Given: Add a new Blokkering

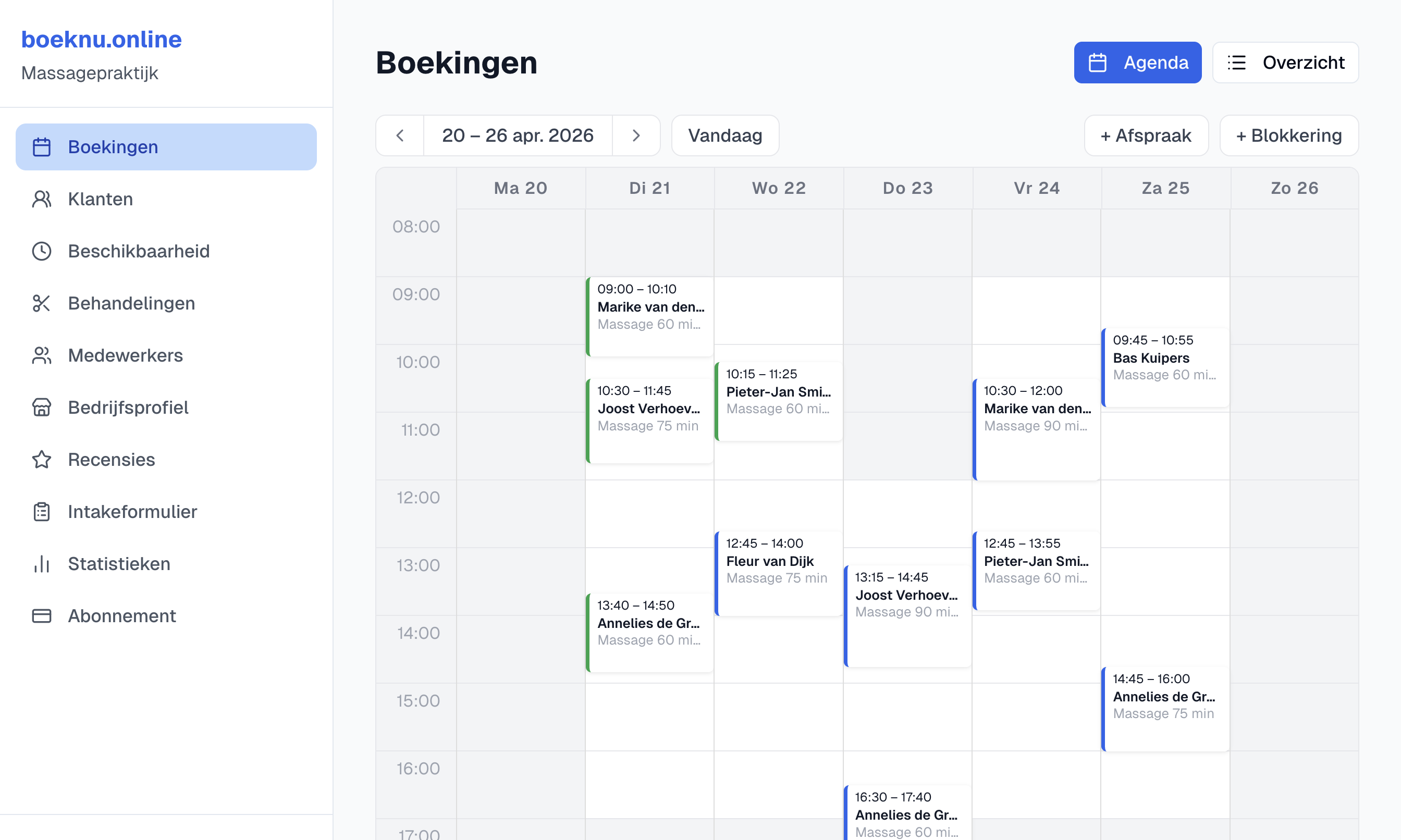Looking at the screenshot, I should [x=1288, y=135].
